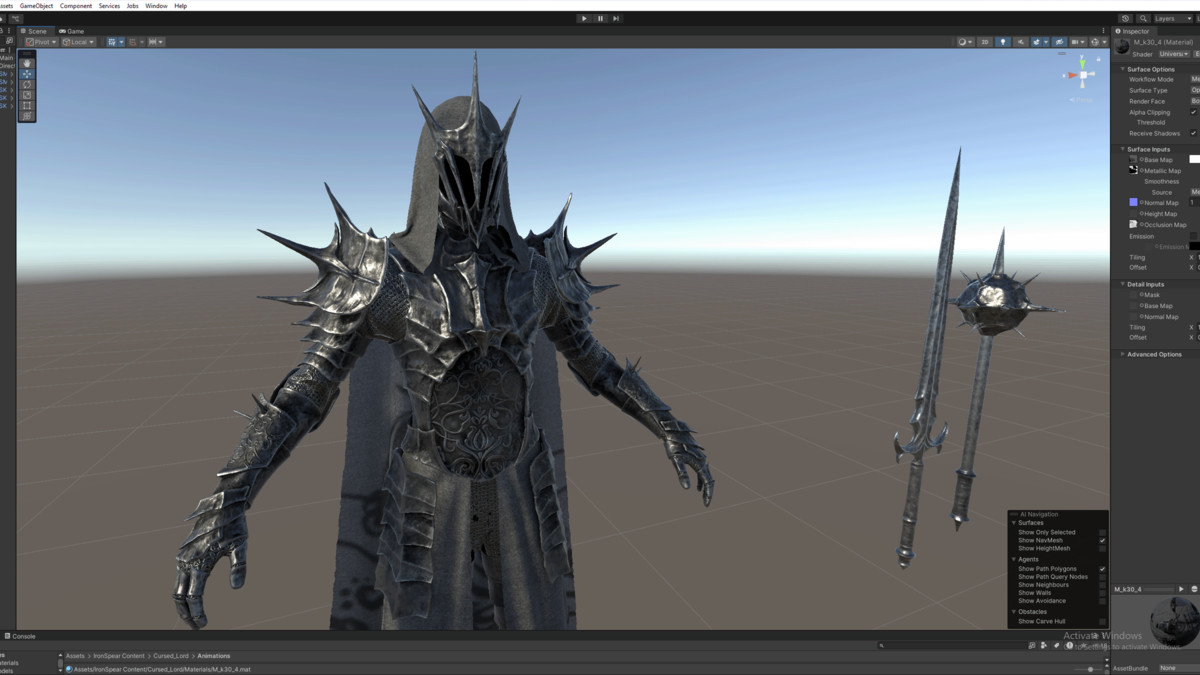Collapse the Surface Options section
1200x675 pixels.
(x=1123, y=69)
